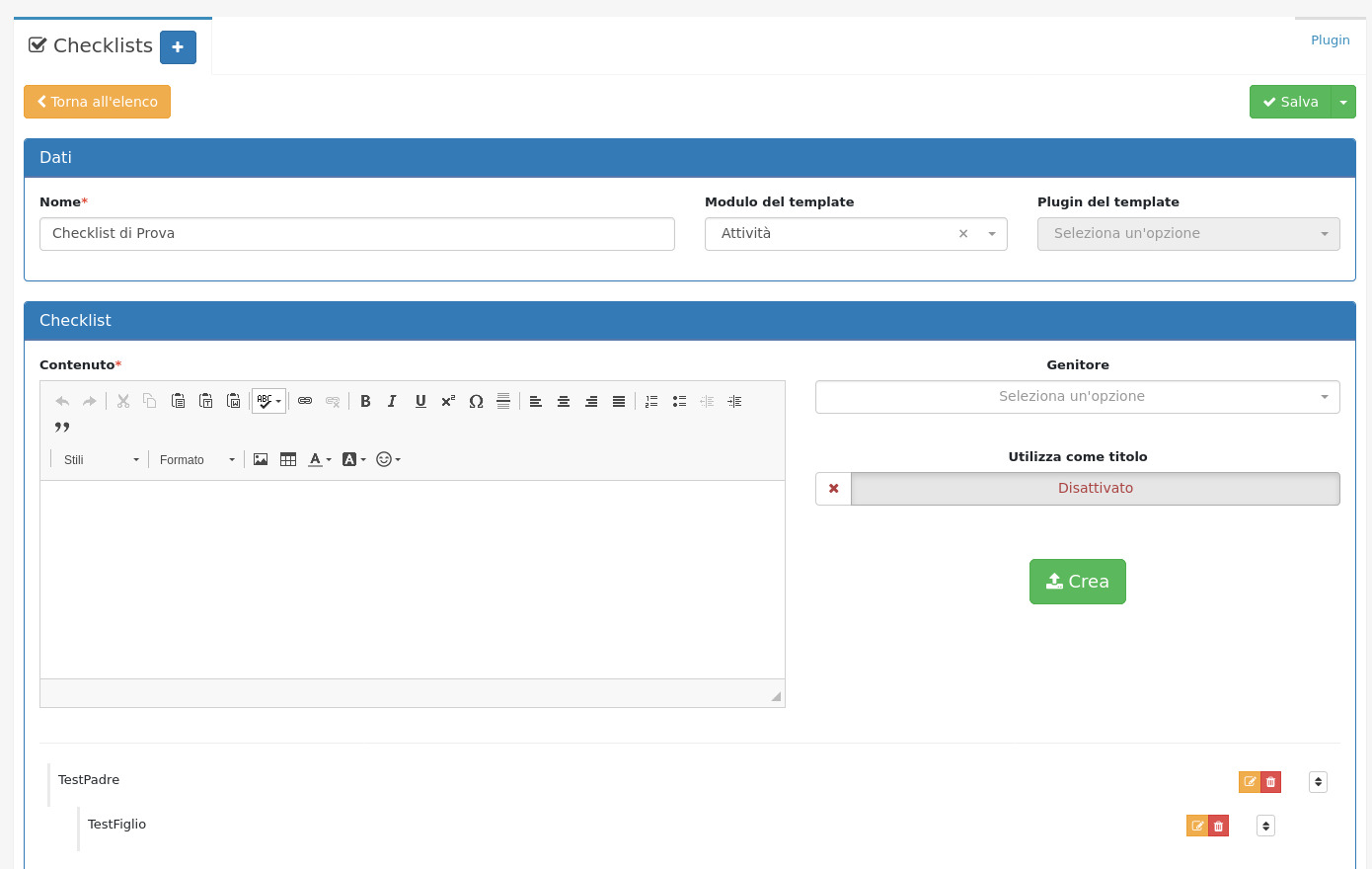Click Torna all'elenco button

click(97, 102)
